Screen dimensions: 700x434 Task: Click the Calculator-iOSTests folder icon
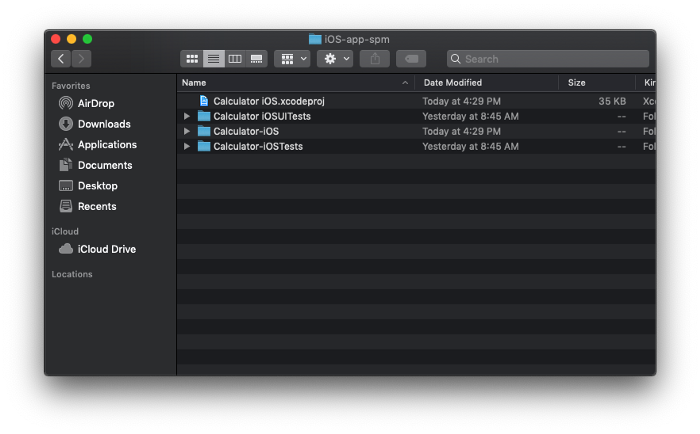[x=204, y=146]
